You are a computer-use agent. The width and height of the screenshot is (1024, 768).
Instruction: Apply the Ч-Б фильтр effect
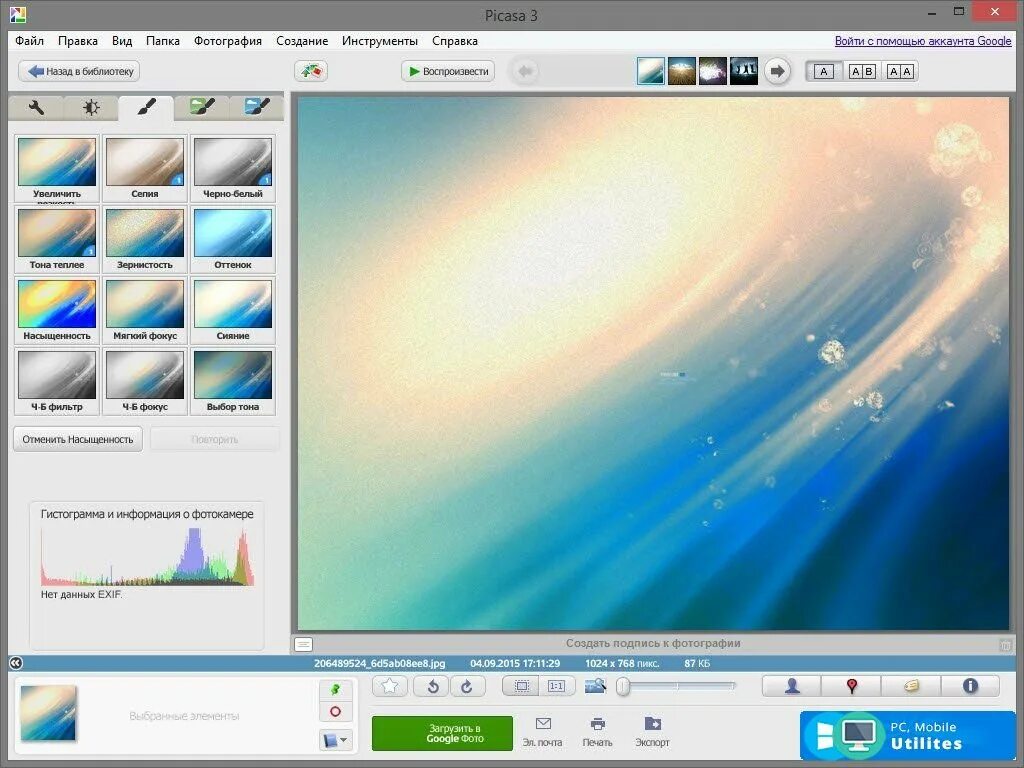[57, 382]
